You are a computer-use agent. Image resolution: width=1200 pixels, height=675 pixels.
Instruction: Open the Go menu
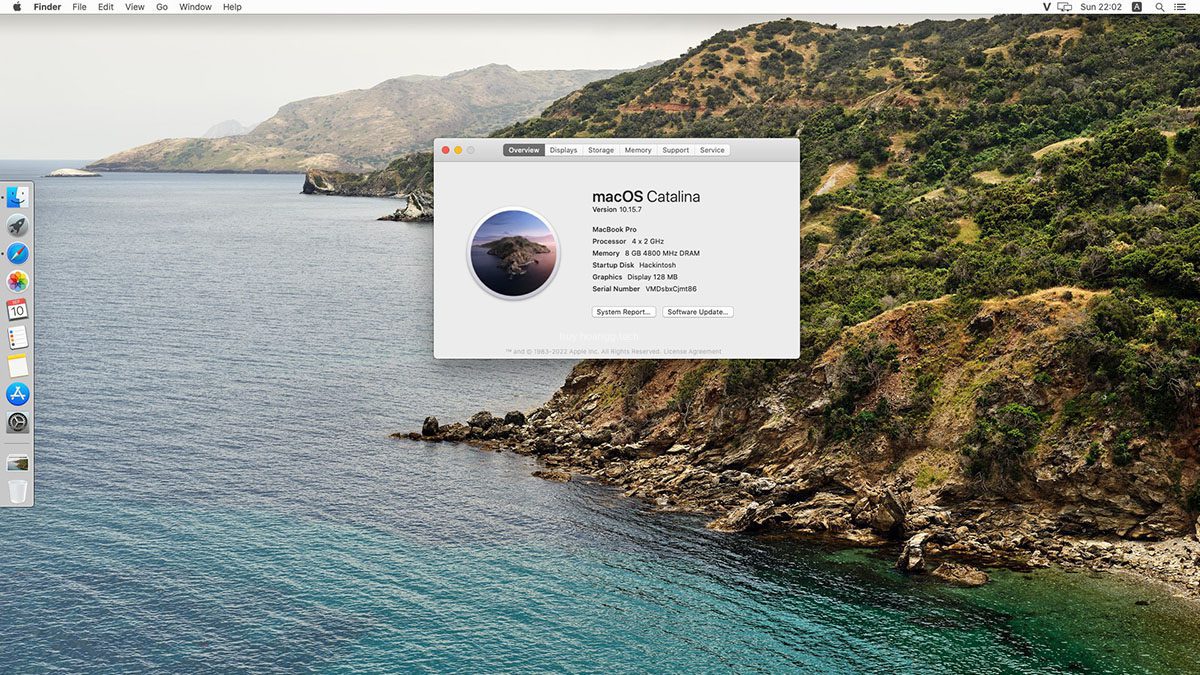pyautogui.click(x=162, y=7)
